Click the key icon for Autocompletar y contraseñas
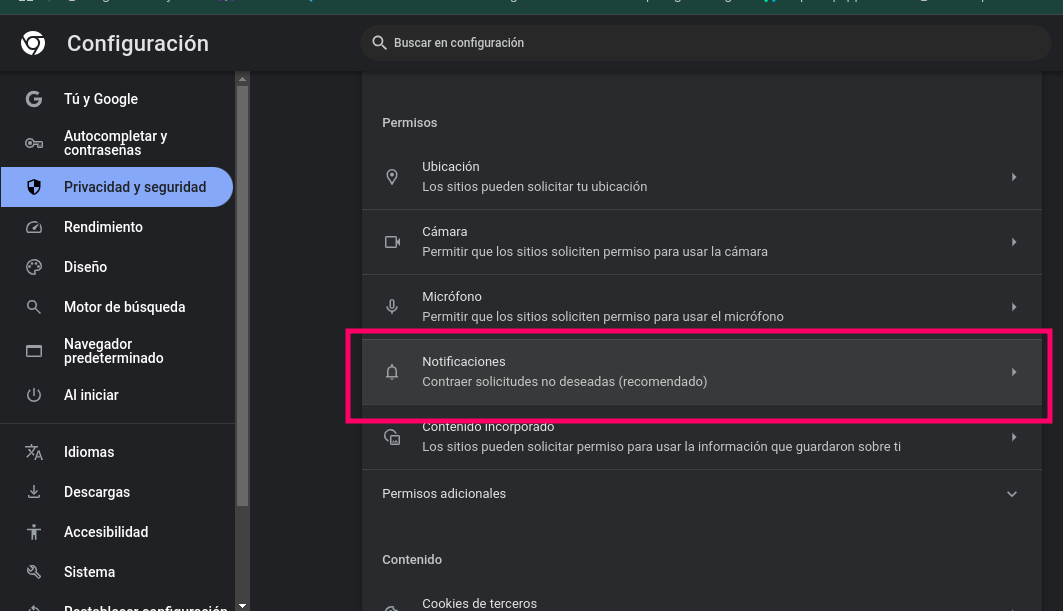The width and height of the screenshot is (1063, 611). point(34,143)
